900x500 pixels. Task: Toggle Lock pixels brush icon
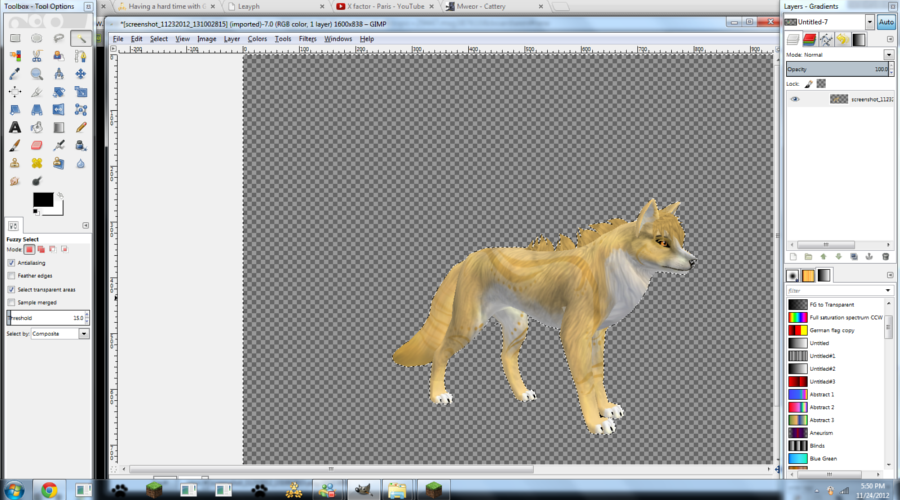pos(809,84)
